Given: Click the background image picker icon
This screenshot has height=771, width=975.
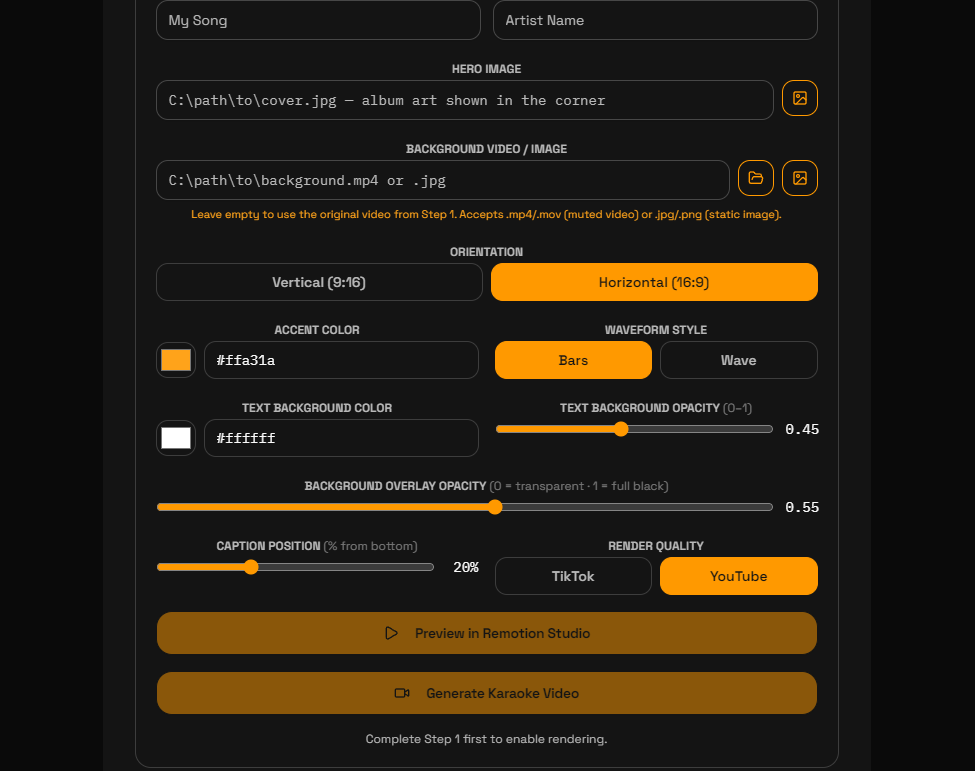Looking at the screenshot, I should 800,178.
